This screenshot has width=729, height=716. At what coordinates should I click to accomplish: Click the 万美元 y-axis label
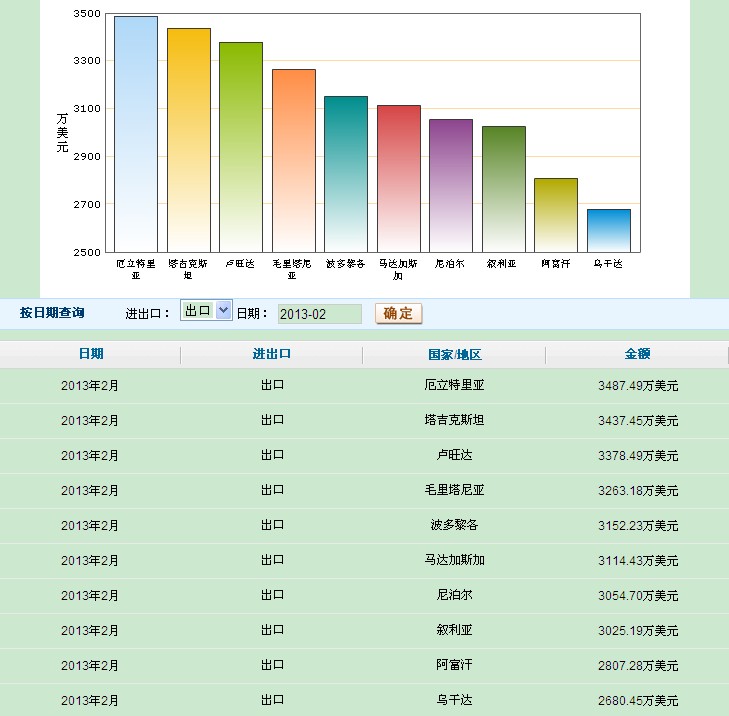tap(62, 133)
